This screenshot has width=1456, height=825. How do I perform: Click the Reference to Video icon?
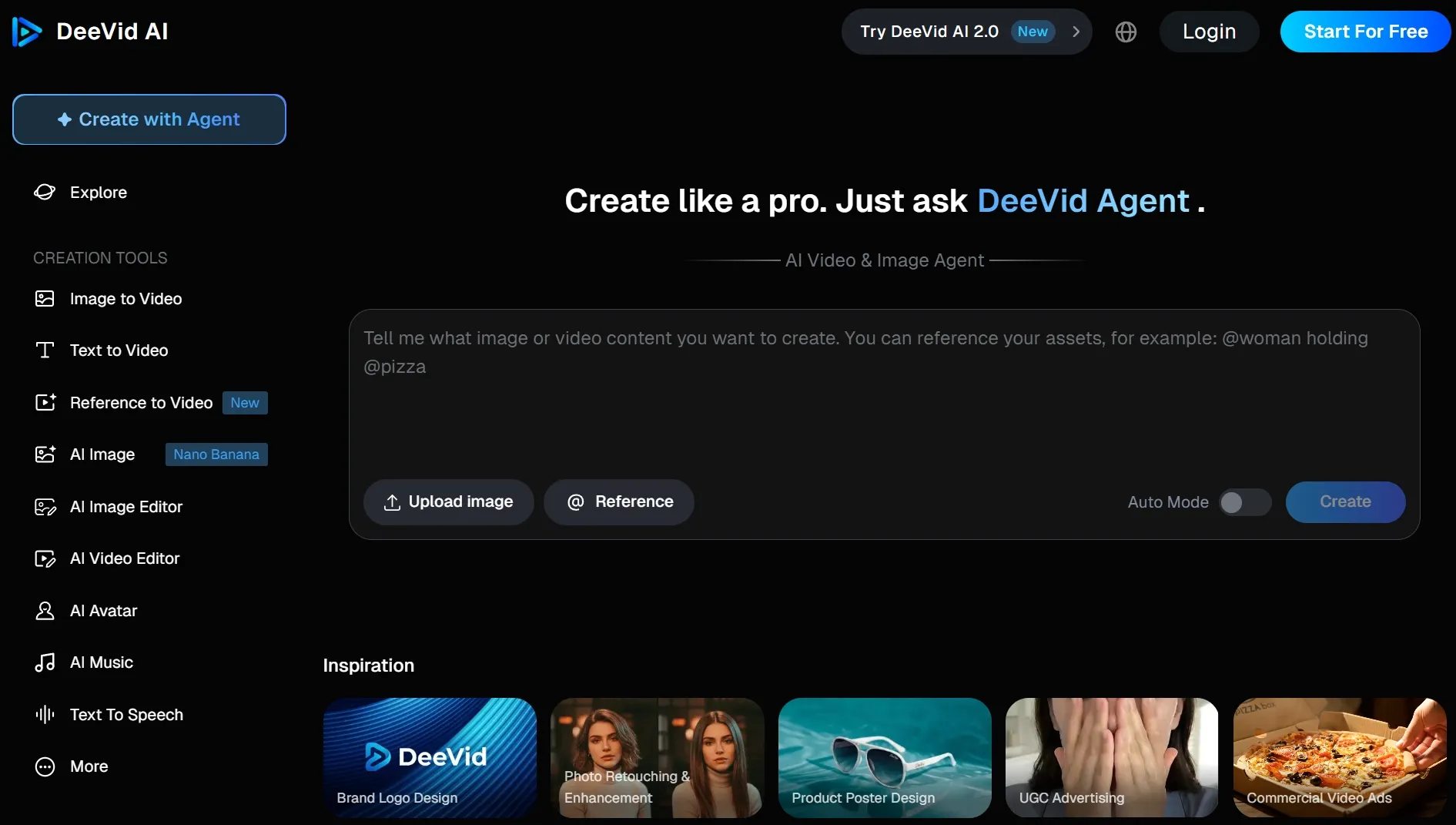tap(45, 402)
